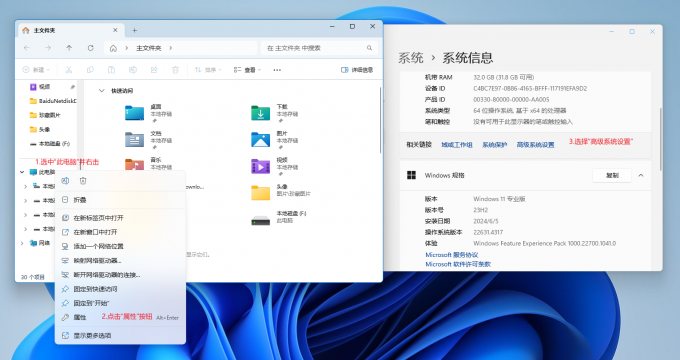Click the rename icon atop the context menu

(x=65, y=180)
